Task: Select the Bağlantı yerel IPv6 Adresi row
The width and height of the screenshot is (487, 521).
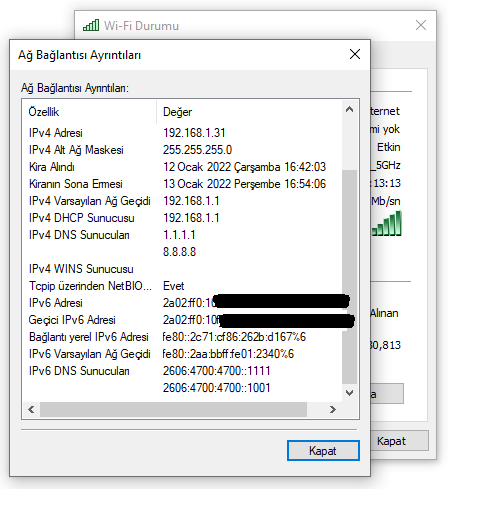Action: [x=182, y=337]
